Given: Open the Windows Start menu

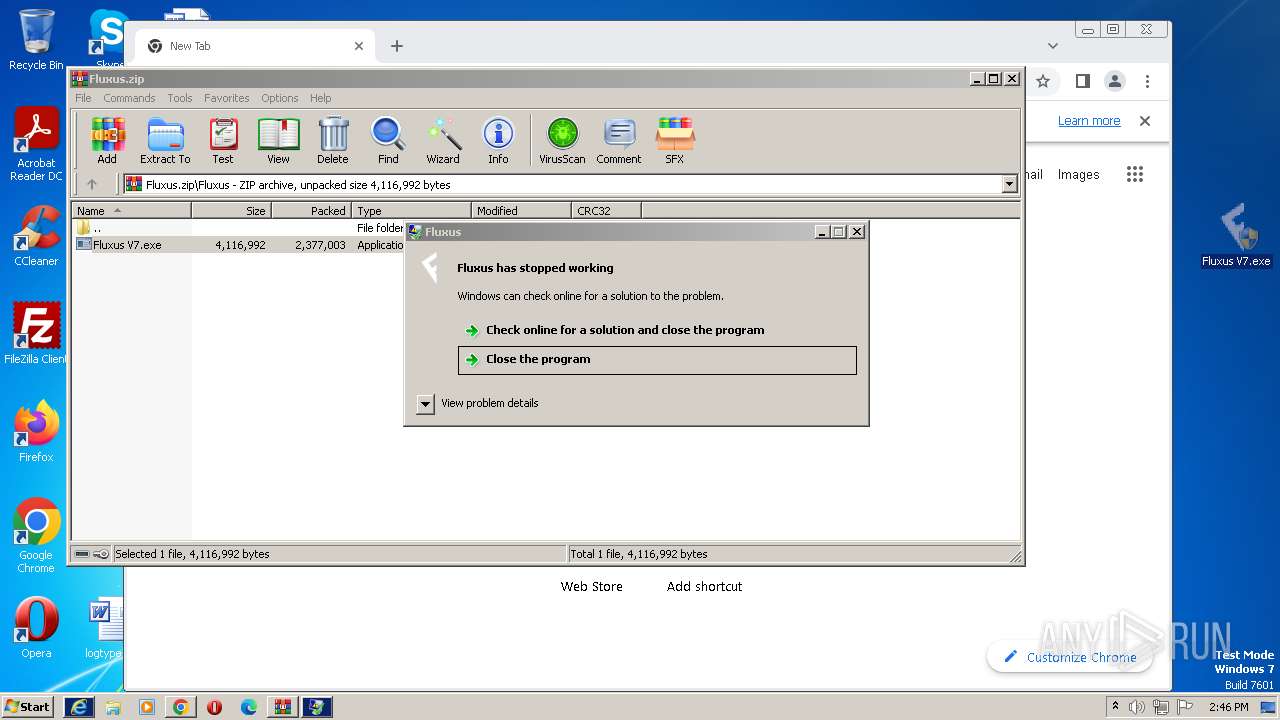Looking at the screenshot, I should coord(27,706).
